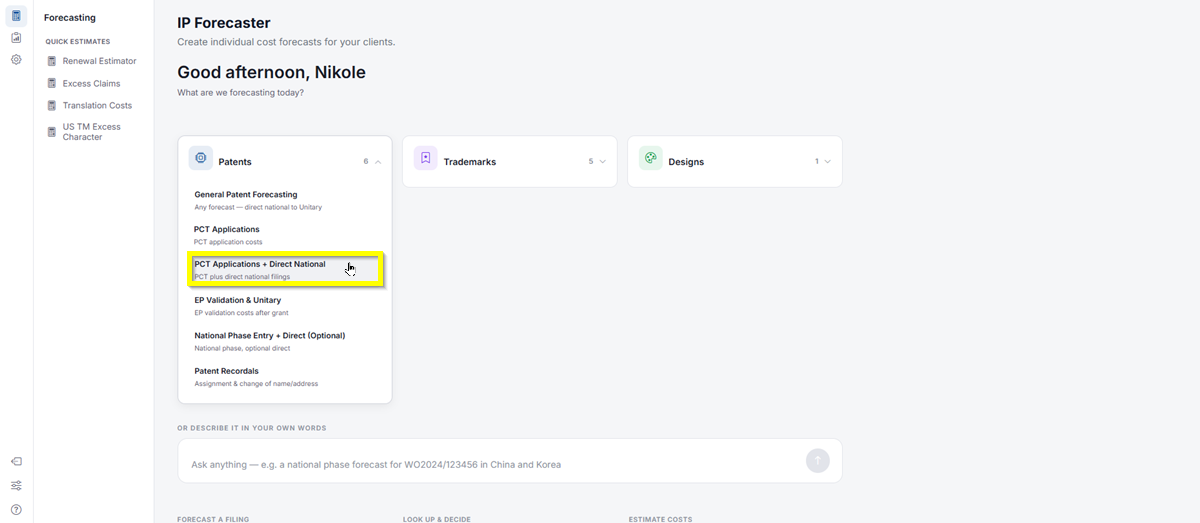Click the Renewal Estimator calculator icon
Viewport: 1200px width, 523px height.
click(52, 61)
